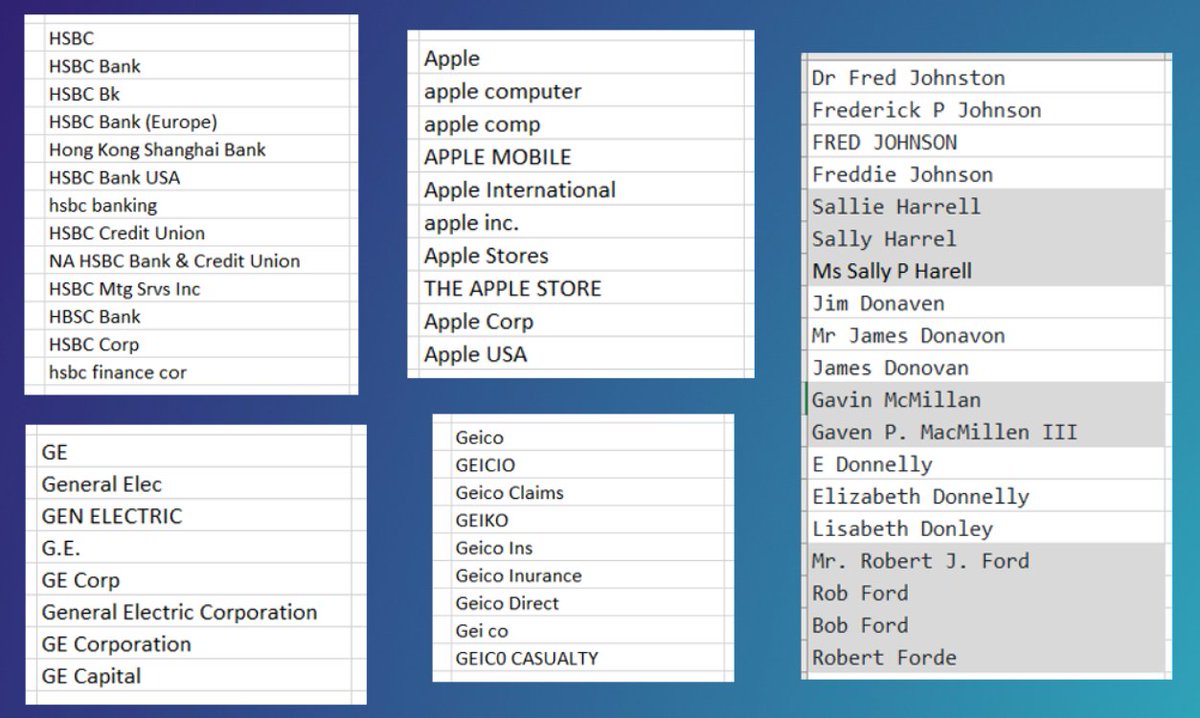1200x718 pixels.
Task: Click the 'Geico Inurance' cell
Action: tap(586, 576)
